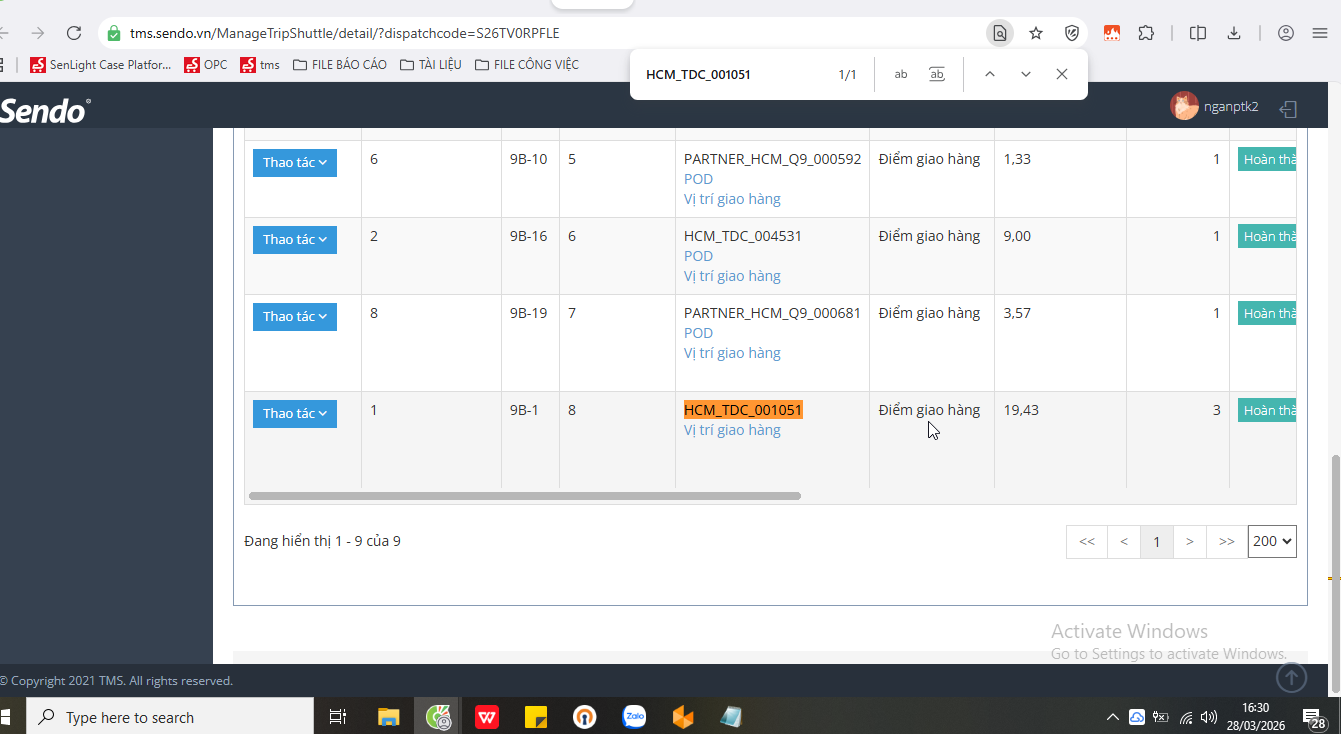Open SenLight Case Platform bookmark
The image size is (1341, 734).
click(101, 65)
